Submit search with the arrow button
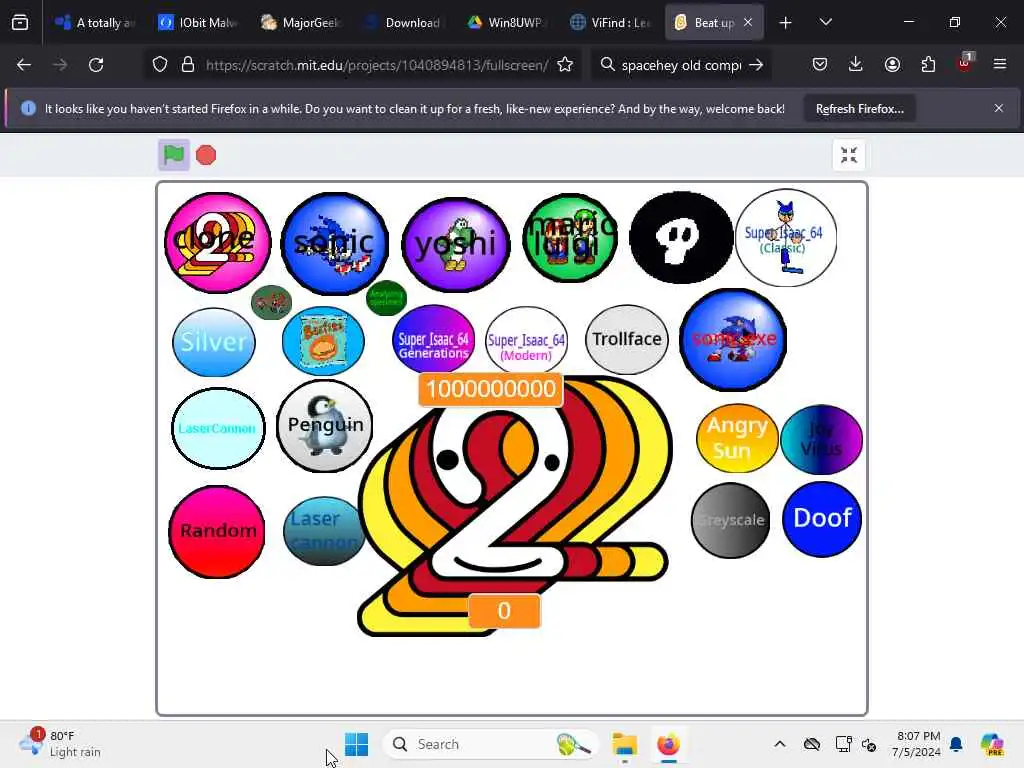 (x=756, y=65)
